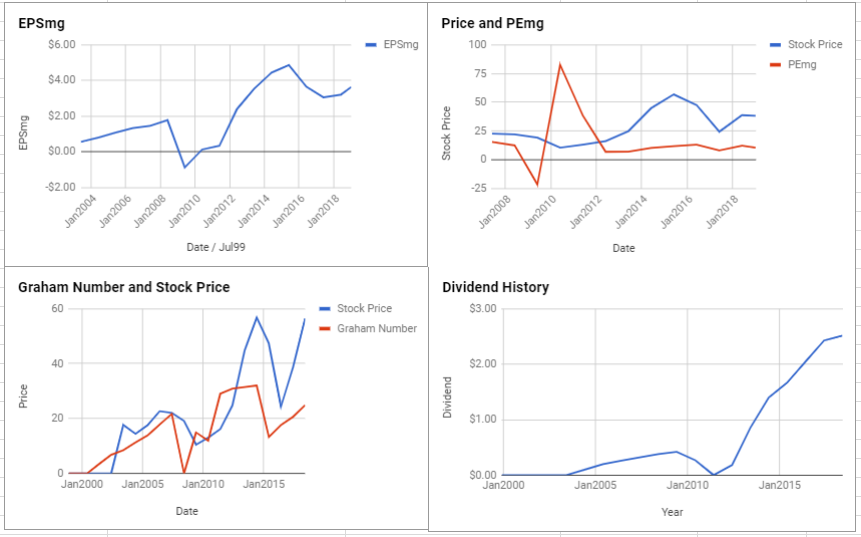Click the Date / Jul99 axis title
This screenshot has height=537, width=861.
(216, 247)
